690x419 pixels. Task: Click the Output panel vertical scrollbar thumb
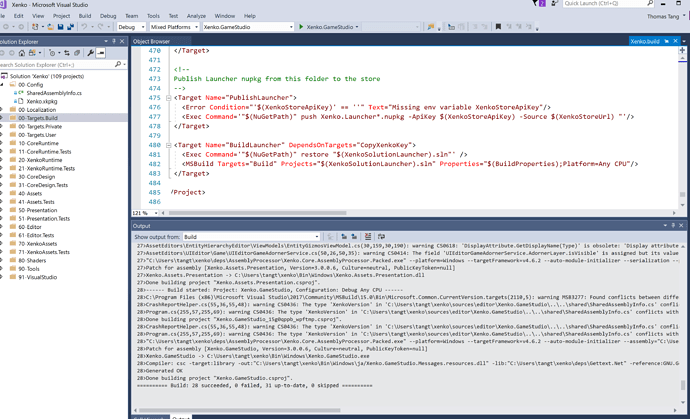pyautogui.click(x=683, y=386)
